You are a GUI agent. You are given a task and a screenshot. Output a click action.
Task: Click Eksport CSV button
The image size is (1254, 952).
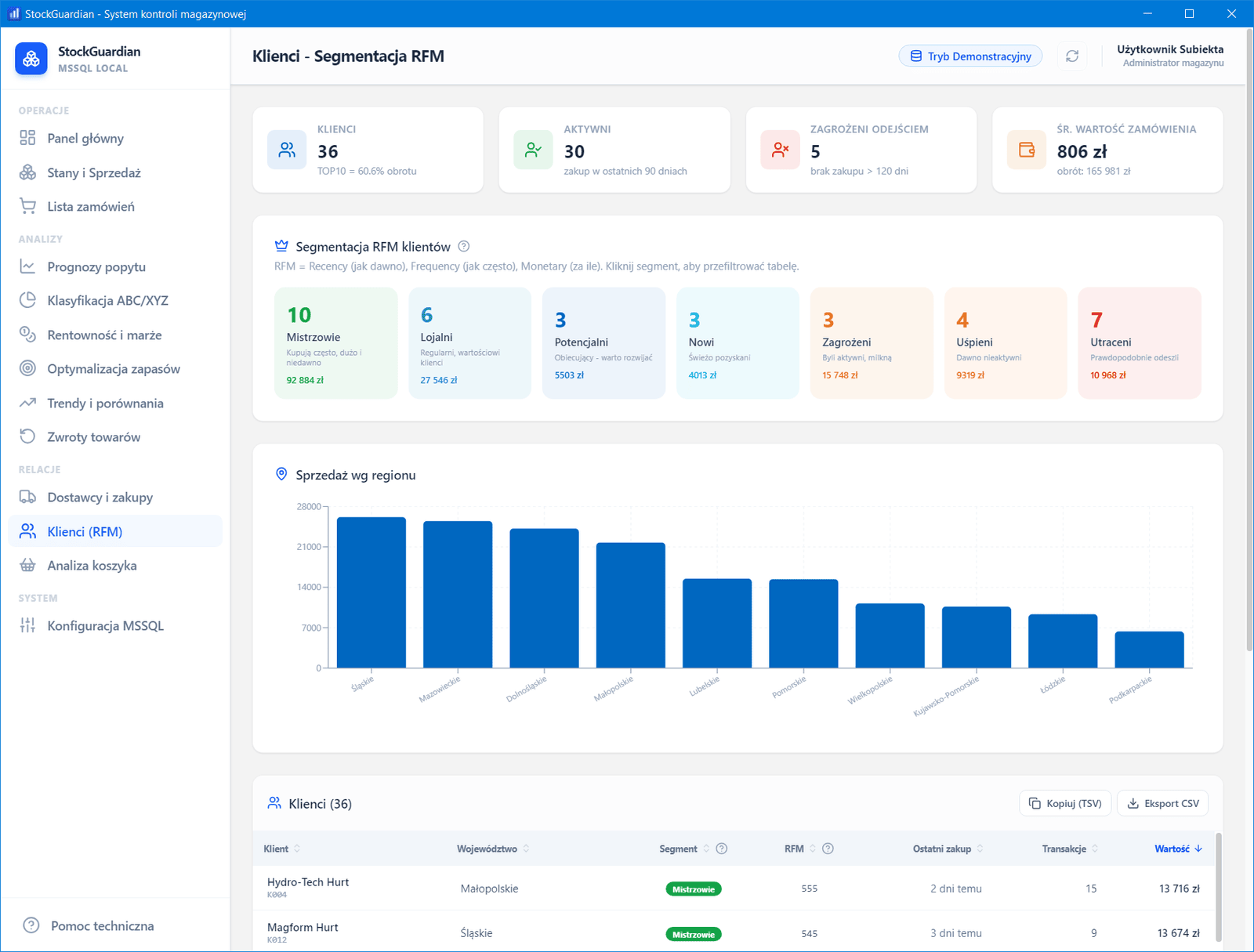pyautogui.click(x=1162, y=803)
